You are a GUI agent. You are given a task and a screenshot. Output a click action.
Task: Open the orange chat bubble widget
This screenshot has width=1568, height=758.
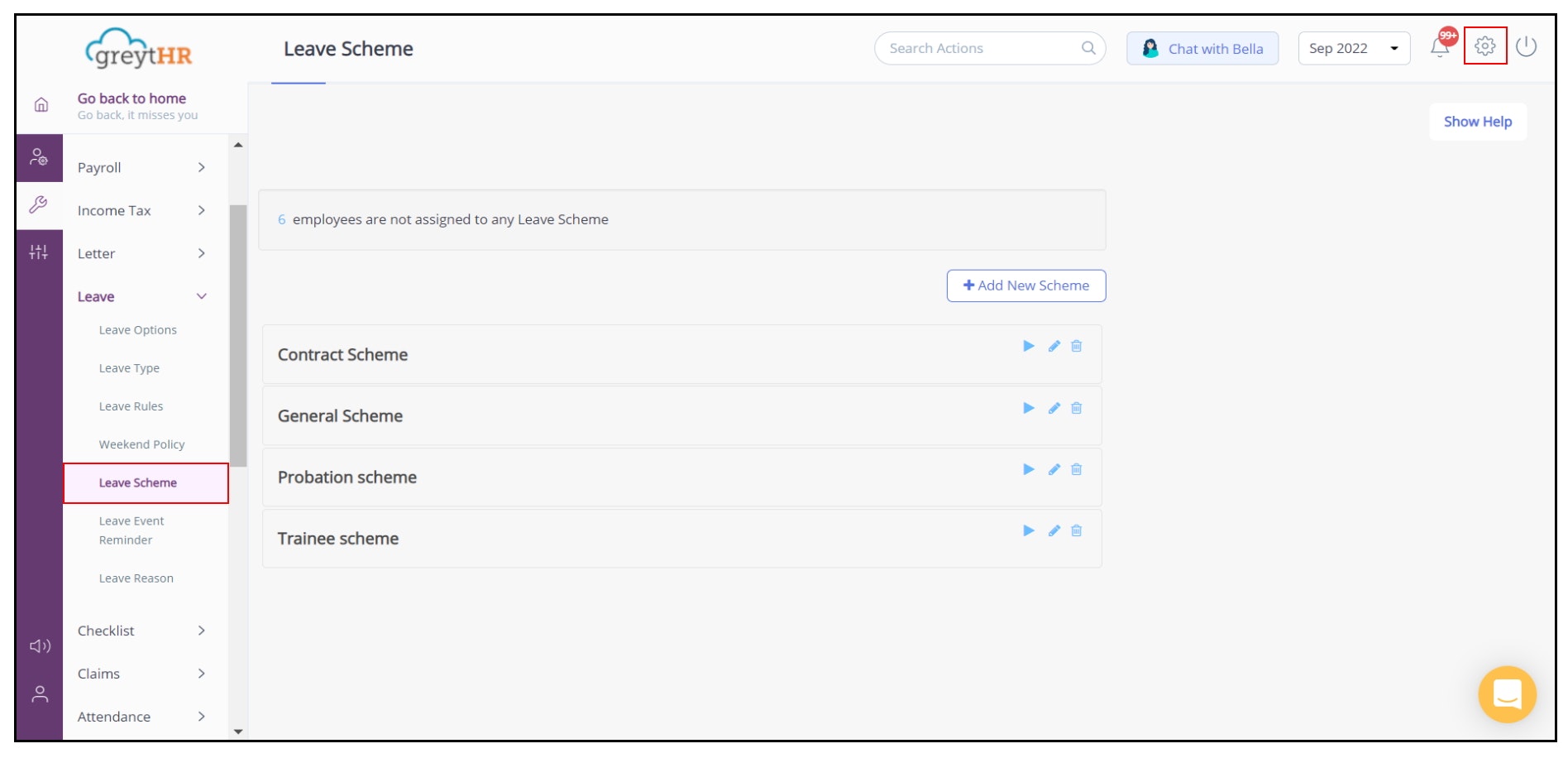coord(1507,694)
